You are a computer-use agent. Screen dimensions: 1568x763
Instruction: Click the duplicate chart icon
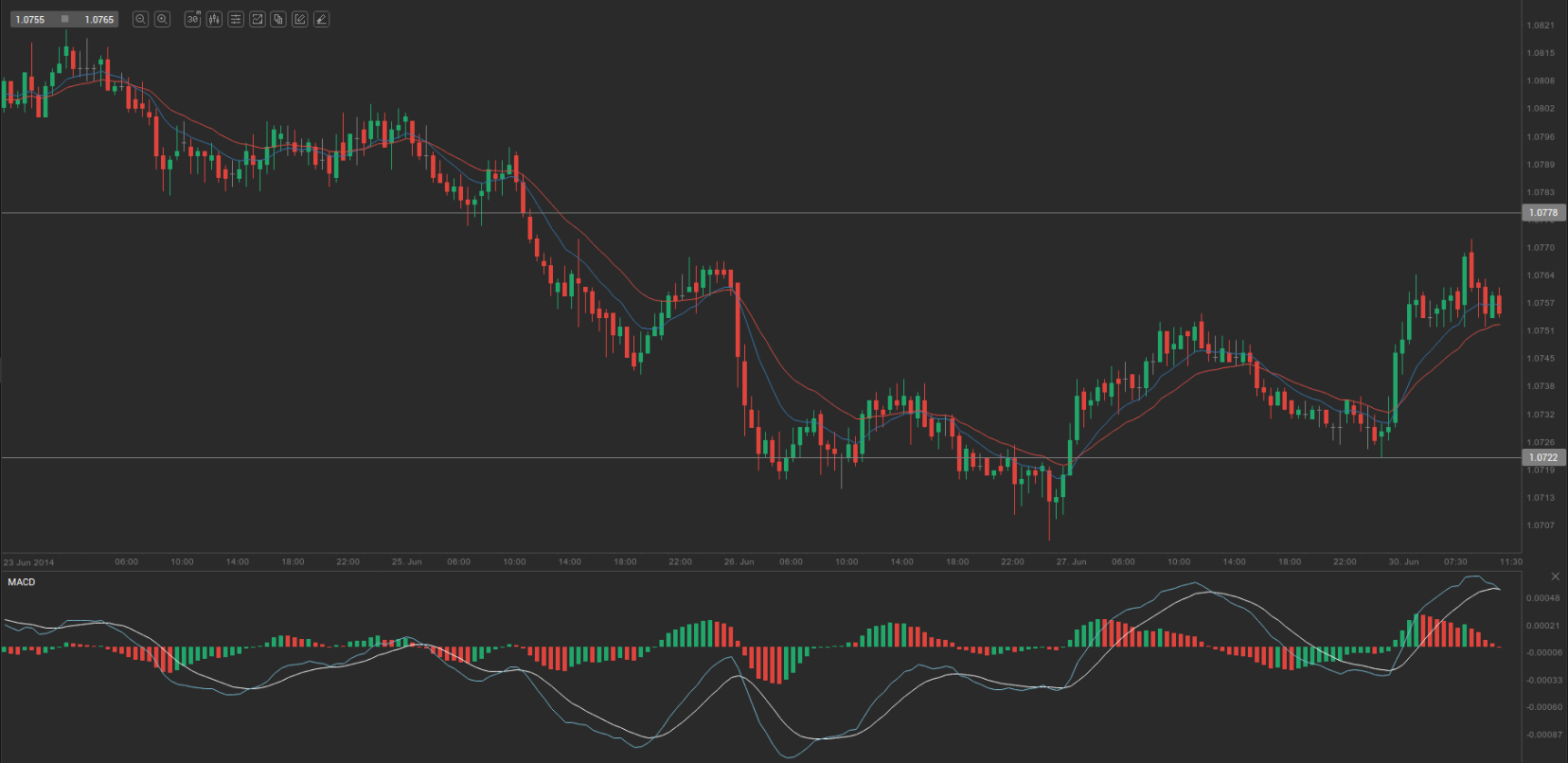[278, 19]
